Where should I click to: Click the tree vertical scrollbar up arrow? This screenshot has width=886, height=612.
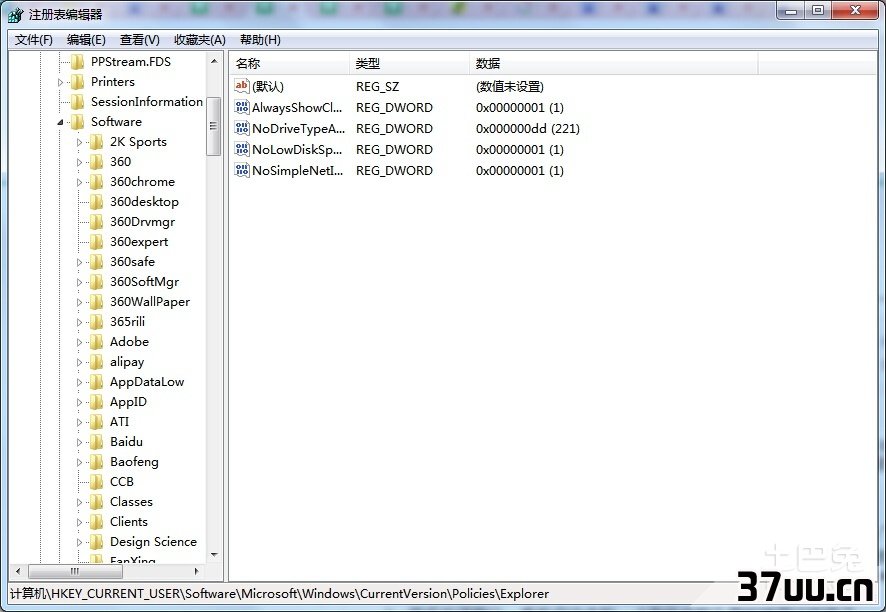[214, 60]
